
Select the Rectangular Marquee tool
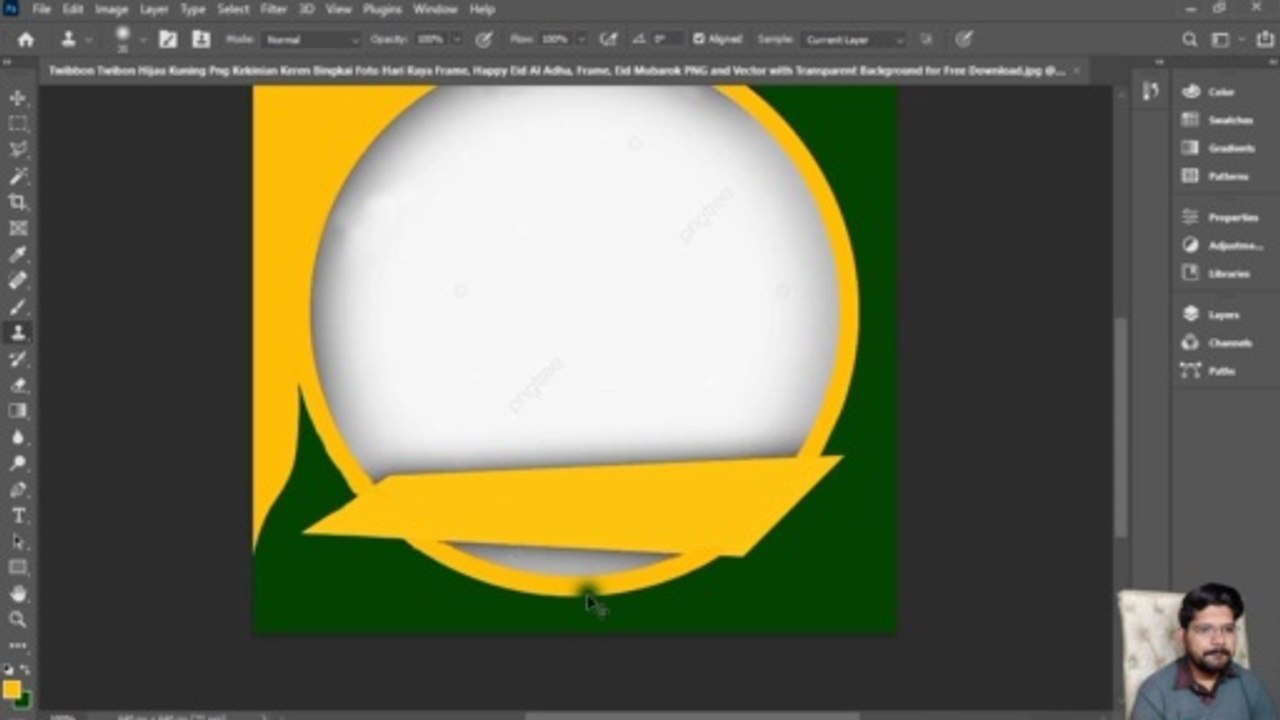(18, 124)
